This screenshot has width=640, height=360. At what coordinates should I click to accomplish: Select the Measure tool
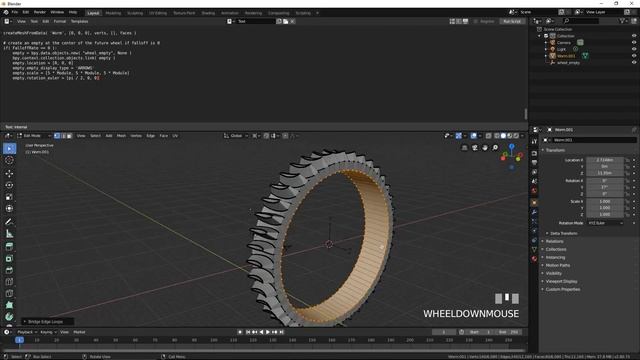(9, 234)
